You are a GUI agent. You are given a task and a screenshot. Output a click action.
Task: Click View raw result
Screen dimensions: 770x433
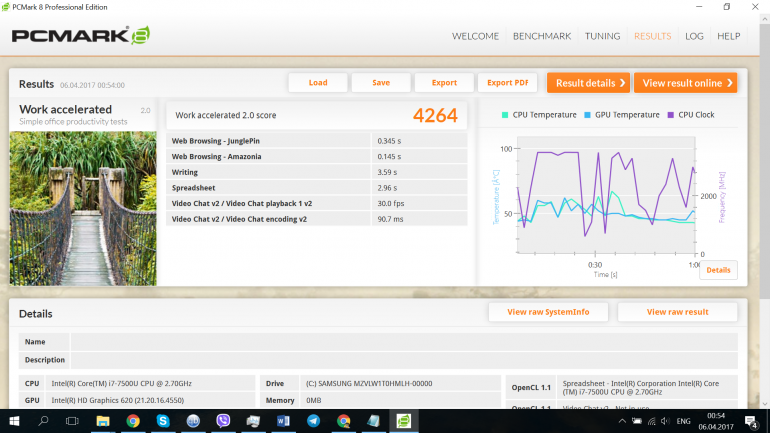pyautogui.click(x=677, y=312)
